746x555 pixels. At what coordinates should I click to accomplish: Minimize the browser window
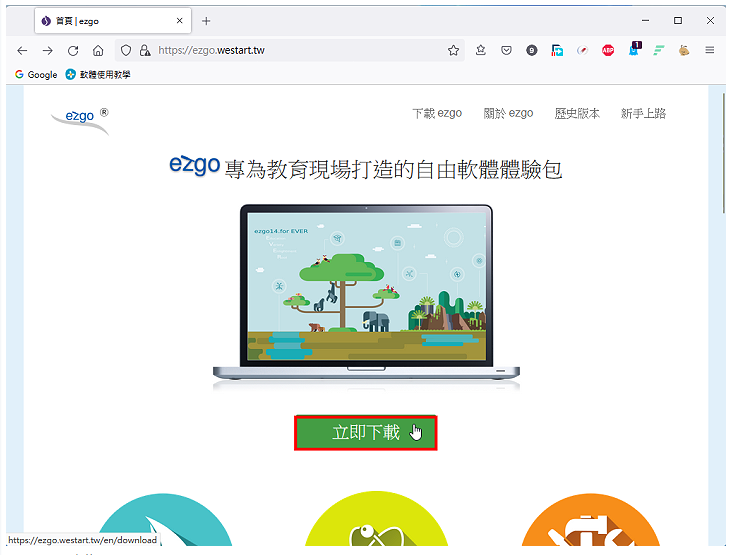point(645,20)
